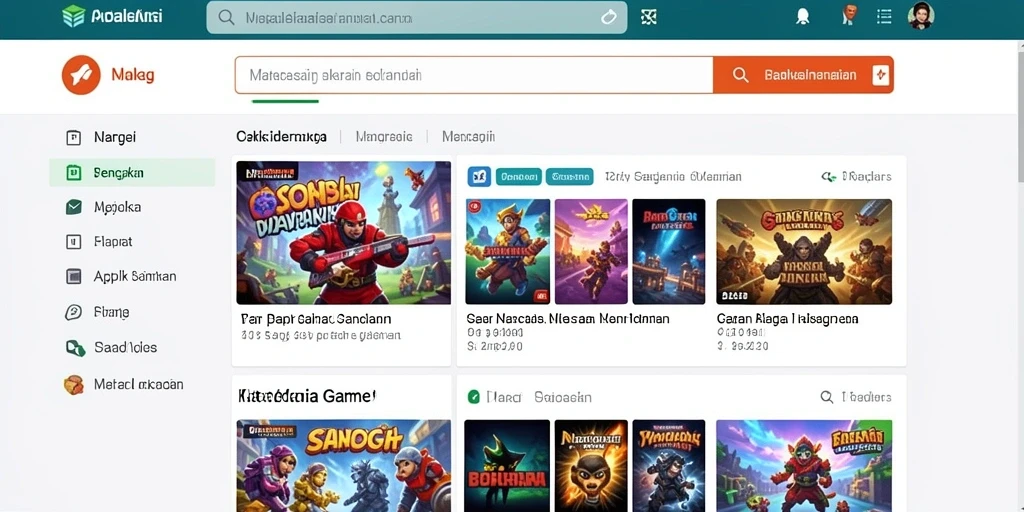This screenshot has width=1024, height=512.
Task: Click the Saadlcies sidebar label
Action: tap(125, 347)
